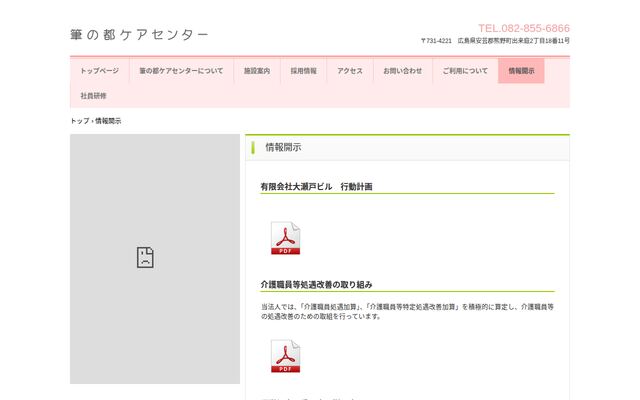
Task: Select 施設案内 in navigation
Action: coord(257,71)
